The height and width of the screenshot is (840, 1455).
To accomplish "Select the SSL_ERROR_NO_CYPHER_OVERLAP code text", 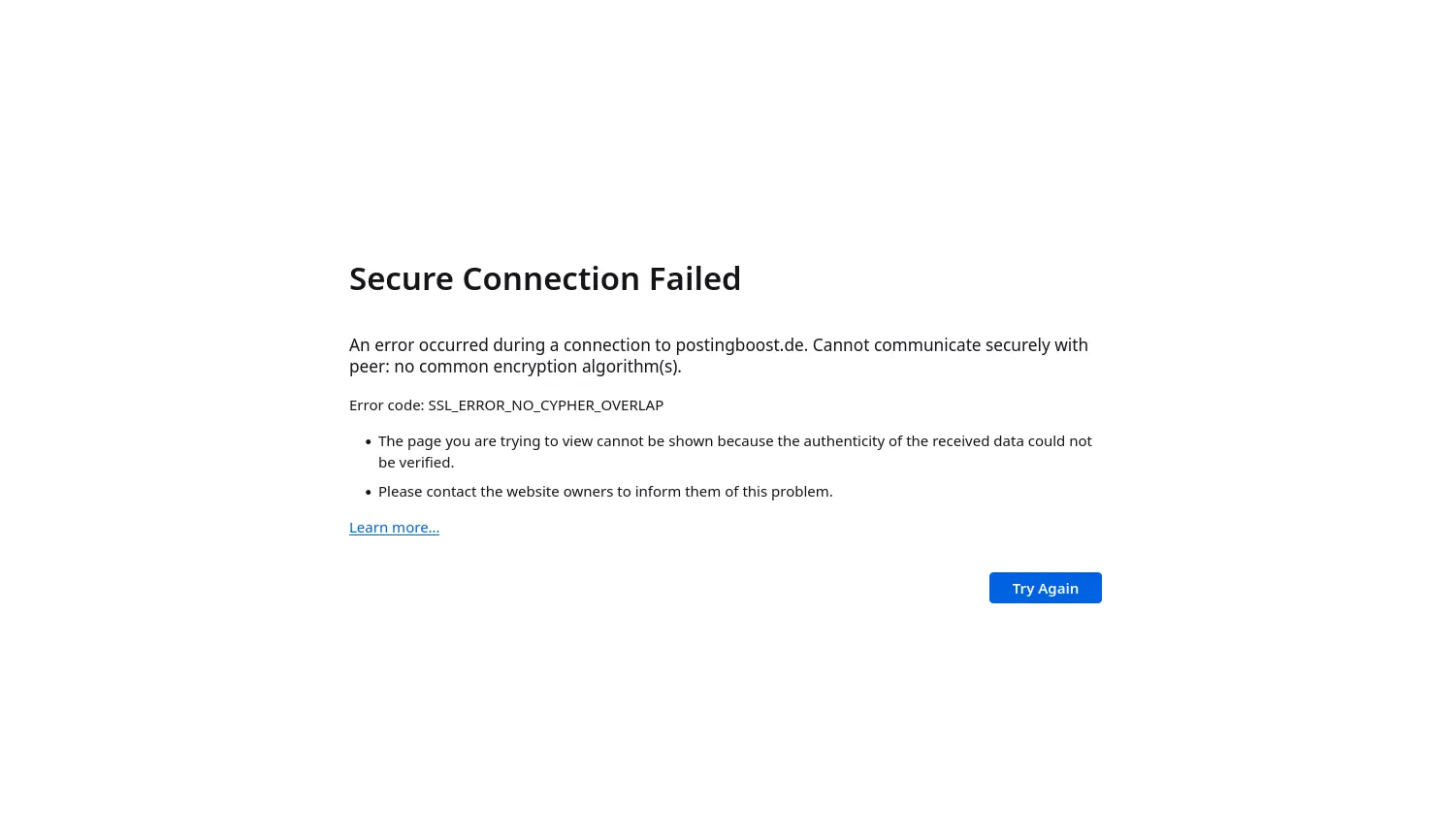I will (545, 405).
